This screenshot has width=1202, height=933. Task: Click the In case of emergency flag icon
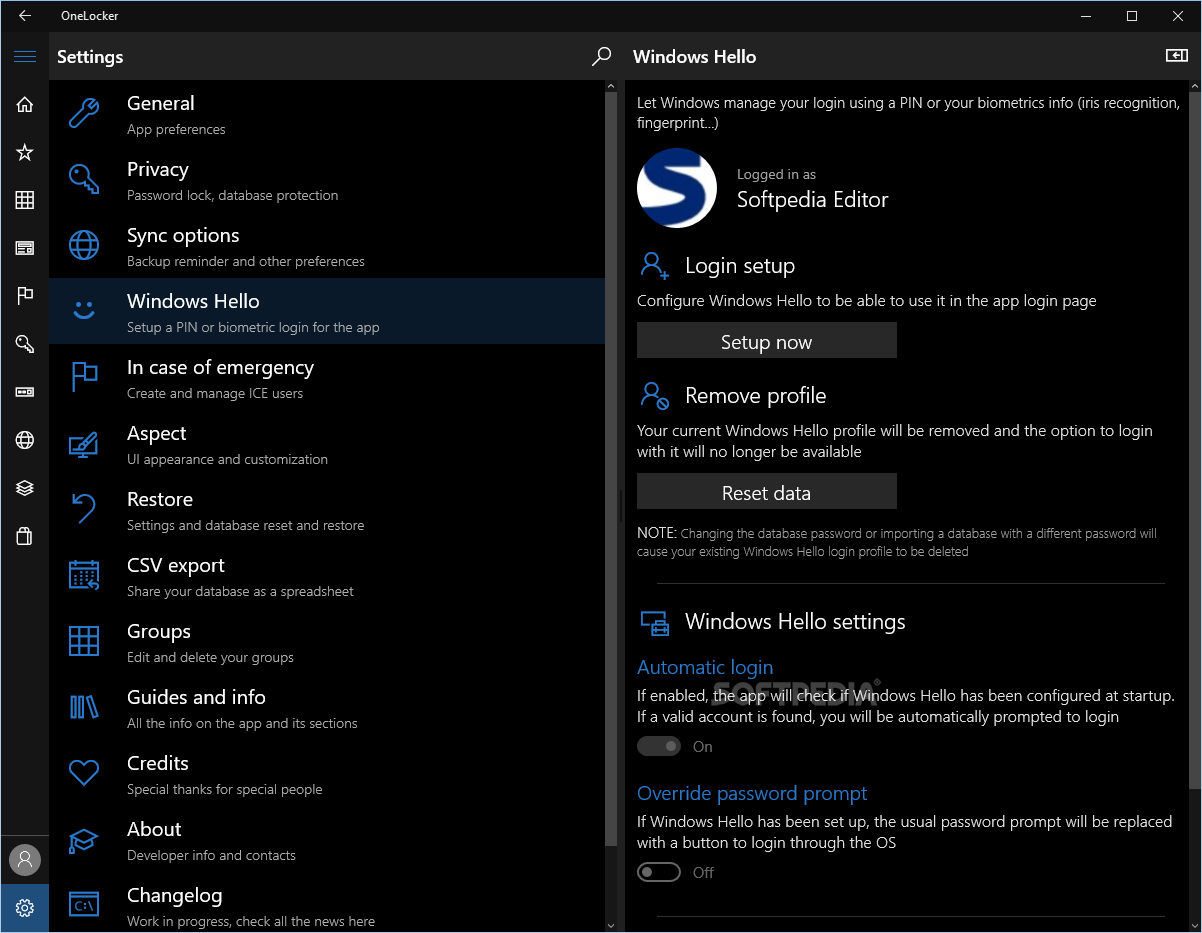click(x=84, y=377)
